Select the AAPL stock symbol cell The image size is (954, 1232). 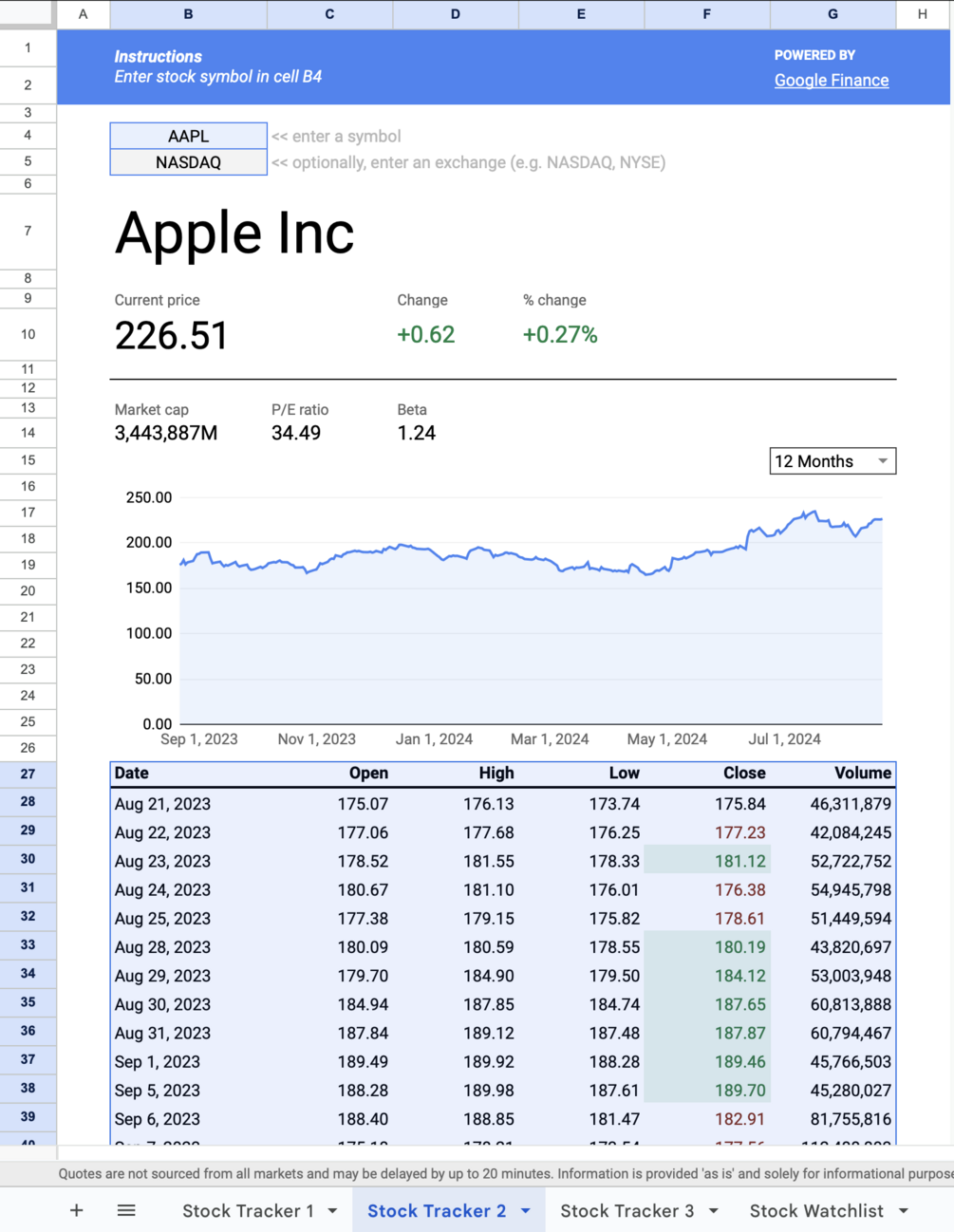tap(188, 136)
